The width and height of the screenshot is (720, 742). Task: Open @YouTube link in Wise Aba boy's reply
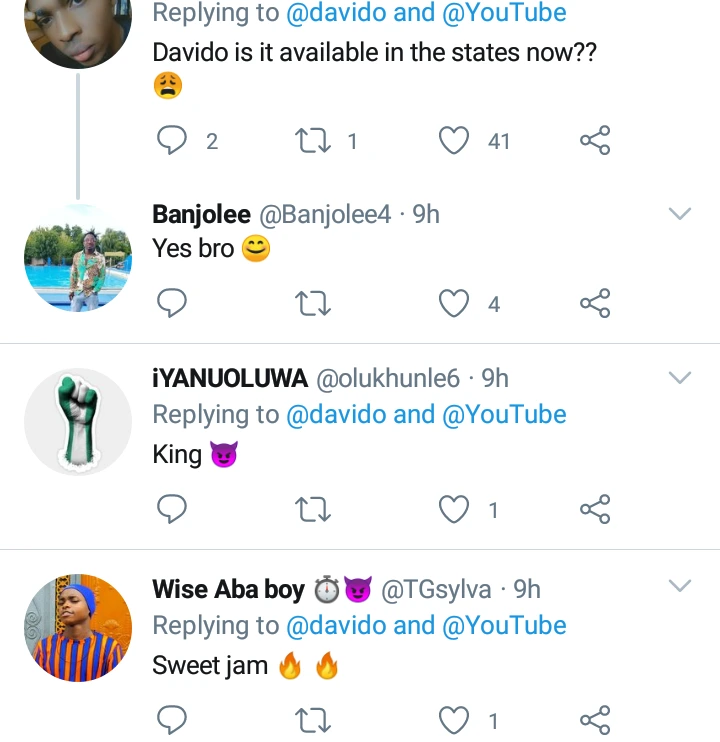tap(504, 626)
